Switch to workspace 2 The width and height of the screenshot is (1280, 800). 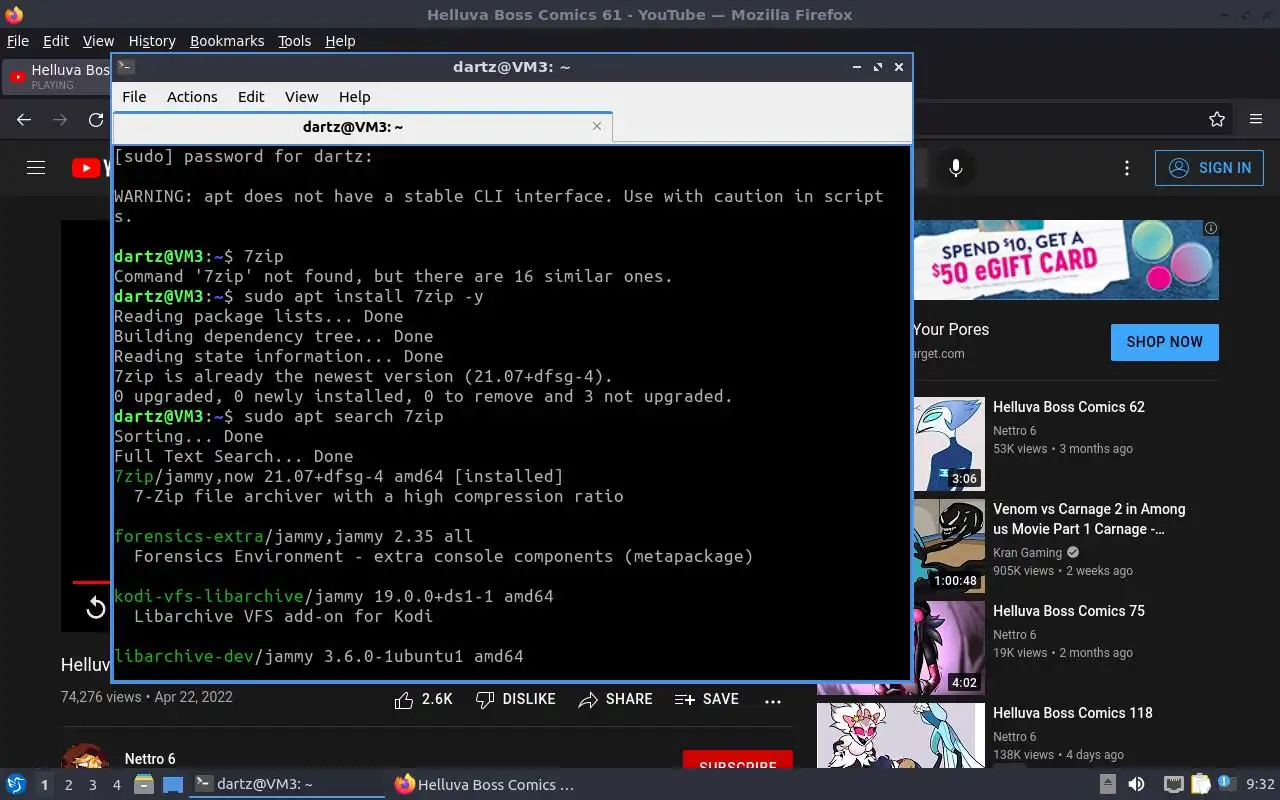coord(68,785)
